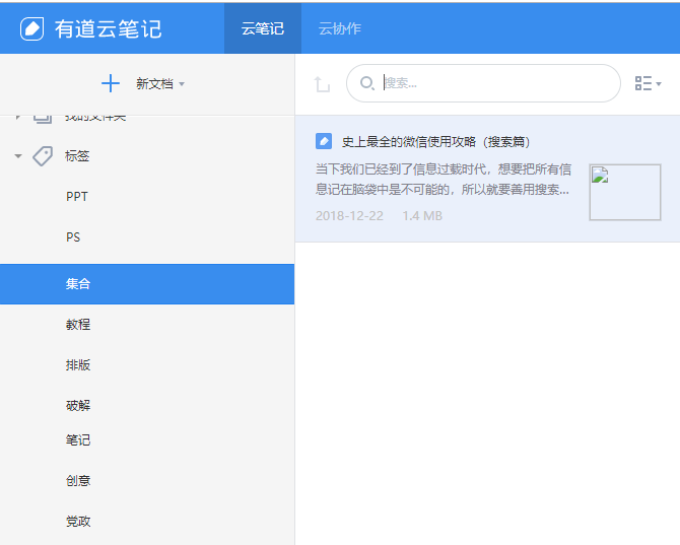Open the view mode dropdown arrow
This screenshot has width=680, height=545.
tap(659, 84)
